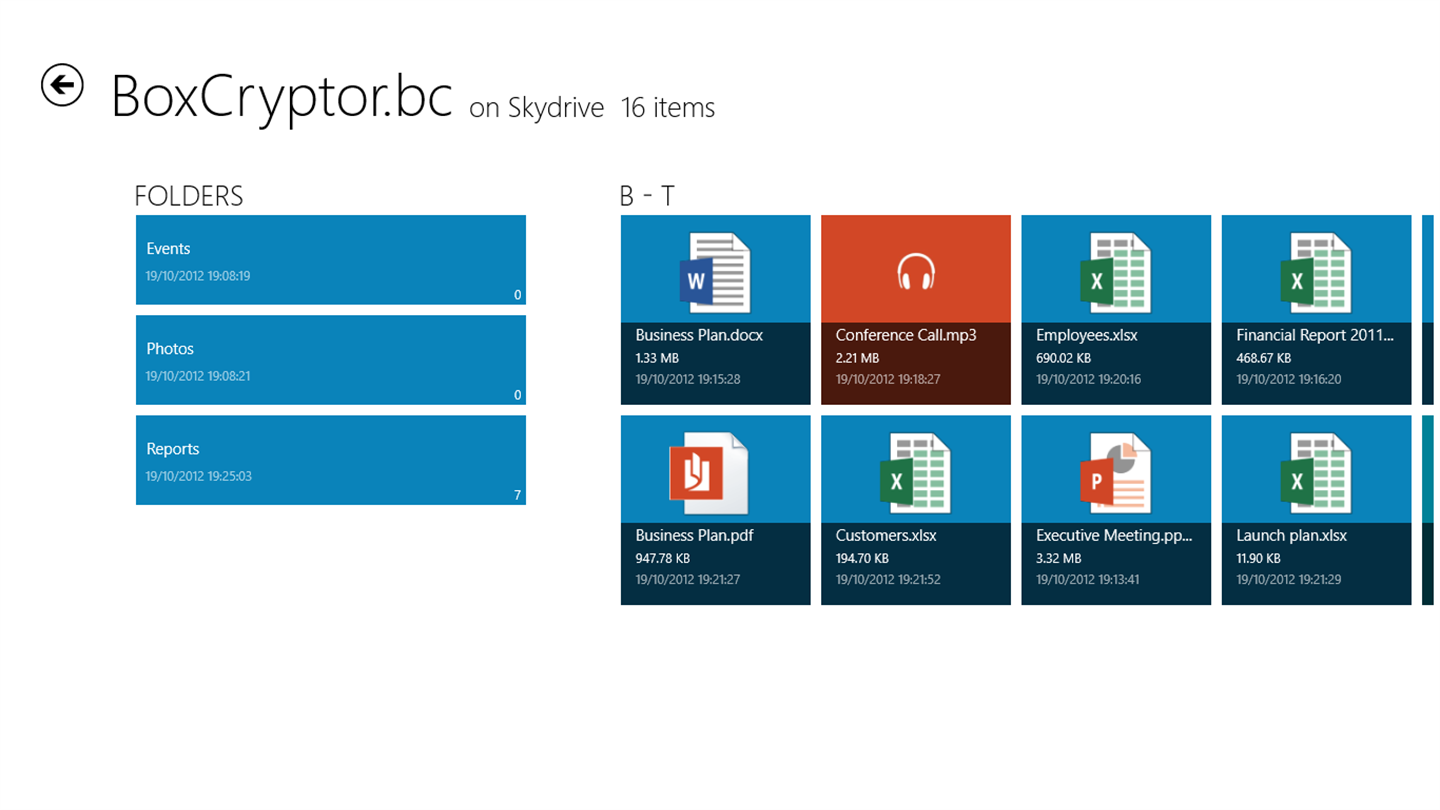Click the 16 items count text
1440x810 pixels.
[668, 108]
